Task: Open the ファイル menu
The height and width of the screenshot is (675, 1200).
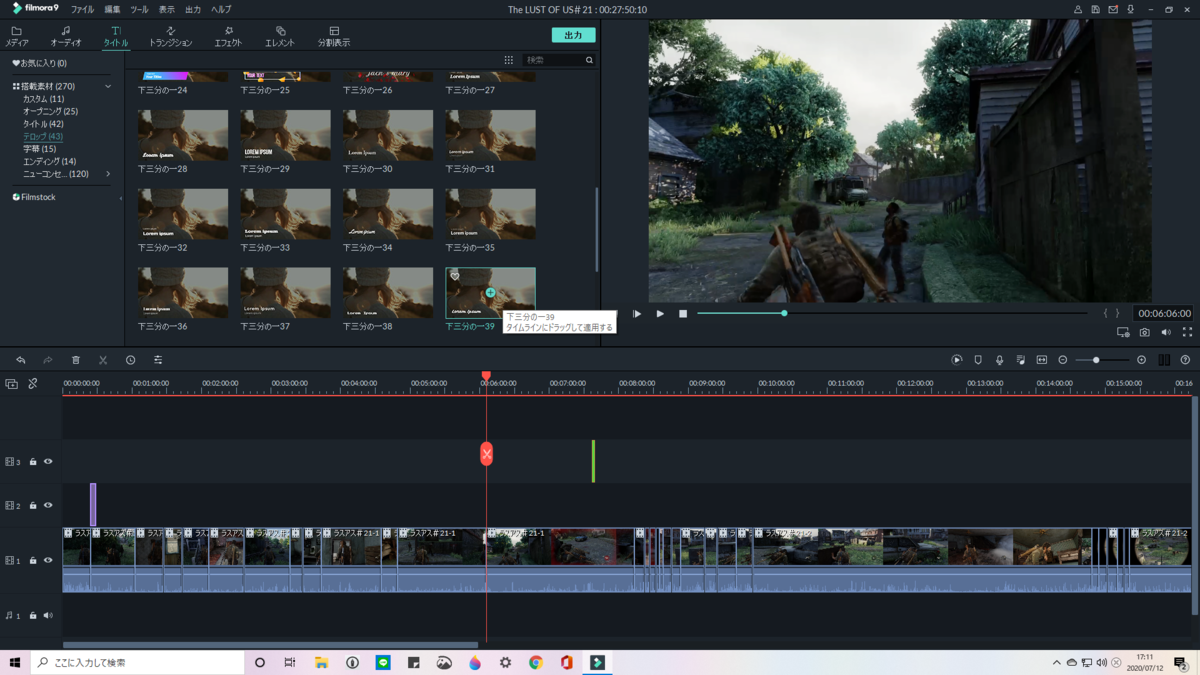Action: click(83, 9)
